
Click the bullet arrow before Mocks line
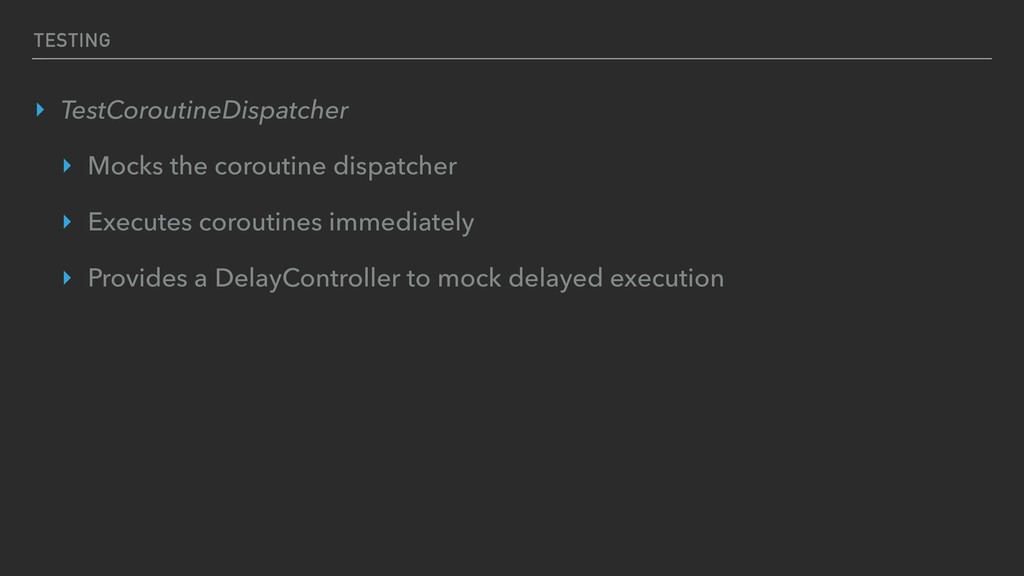(x=67, y=166)
